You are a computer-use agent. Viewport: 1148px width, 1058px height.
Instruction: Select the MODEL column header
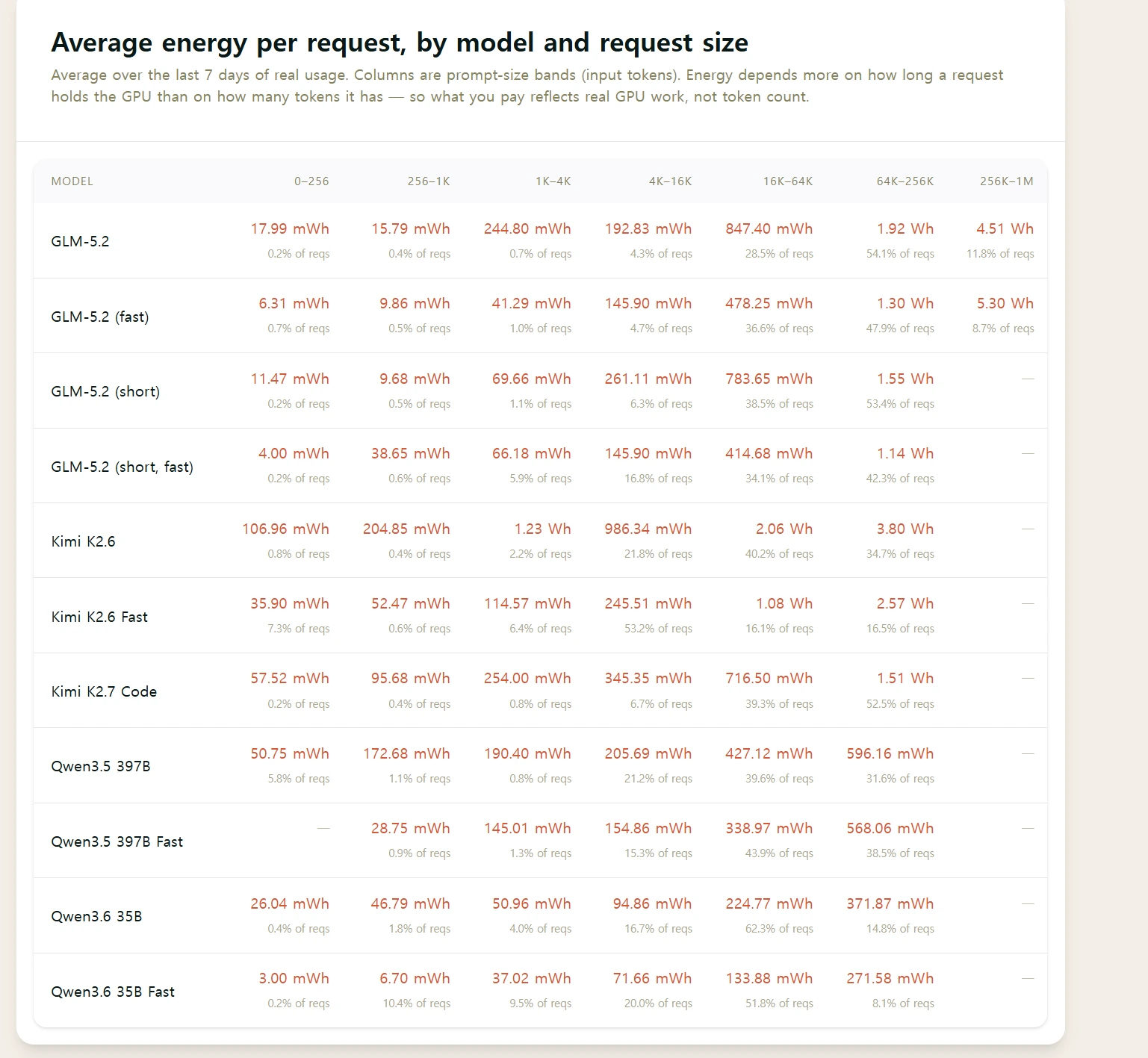(72, 181)
